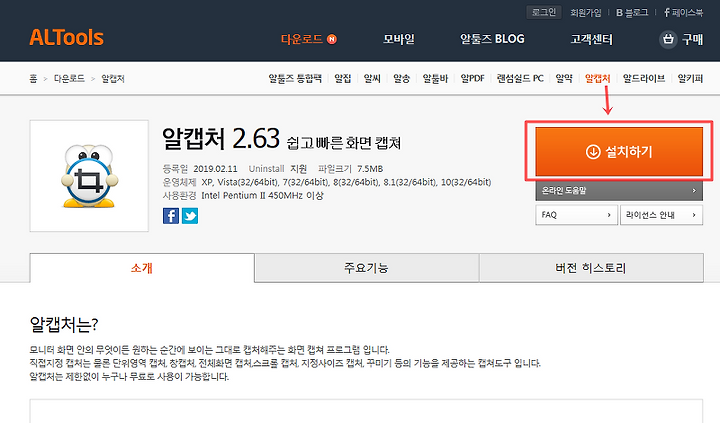Switch to the 주요기능 tab
The image size is (720, 423).
tap(366, 268)
